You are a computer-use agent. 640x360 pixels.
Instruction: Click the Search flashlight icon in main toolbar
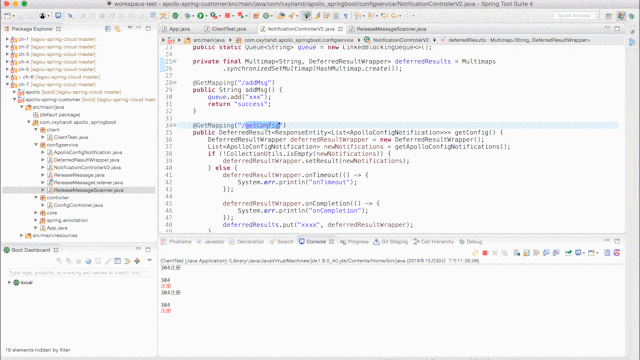[x=291, y=16]
